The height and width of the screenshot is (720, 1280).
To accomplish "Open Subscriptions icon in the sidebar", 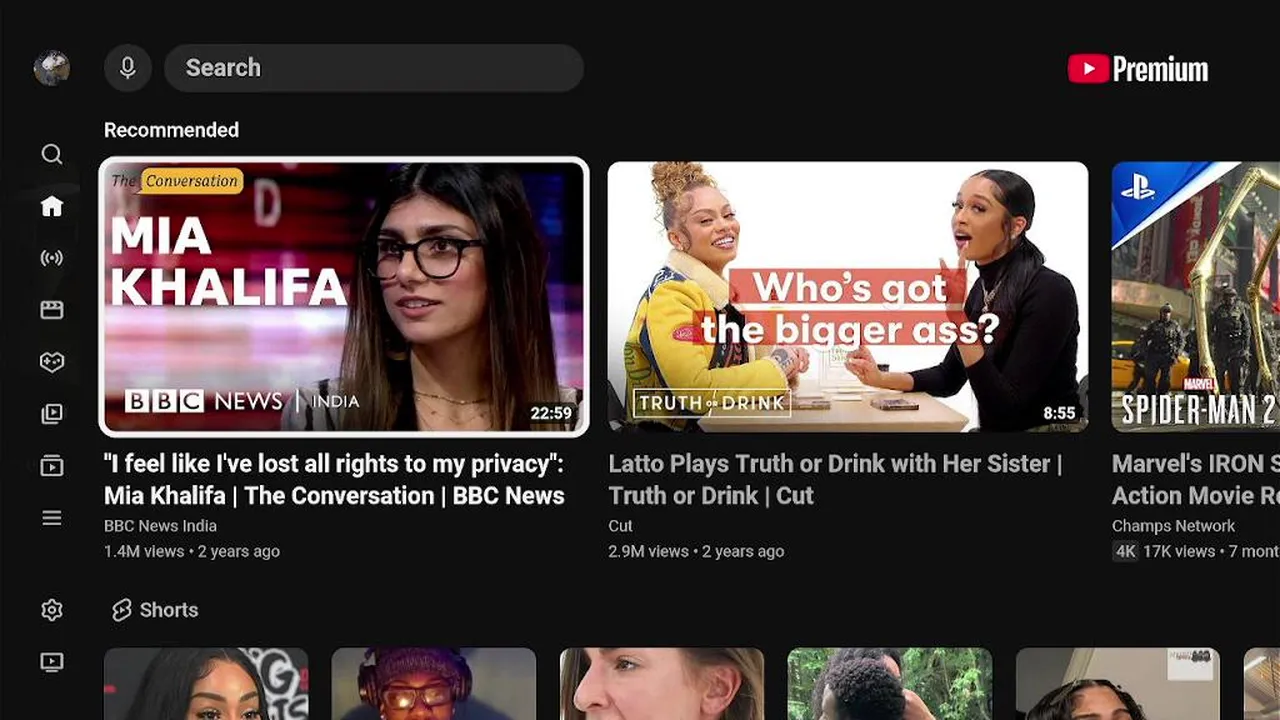I will (x=52, y=414).
